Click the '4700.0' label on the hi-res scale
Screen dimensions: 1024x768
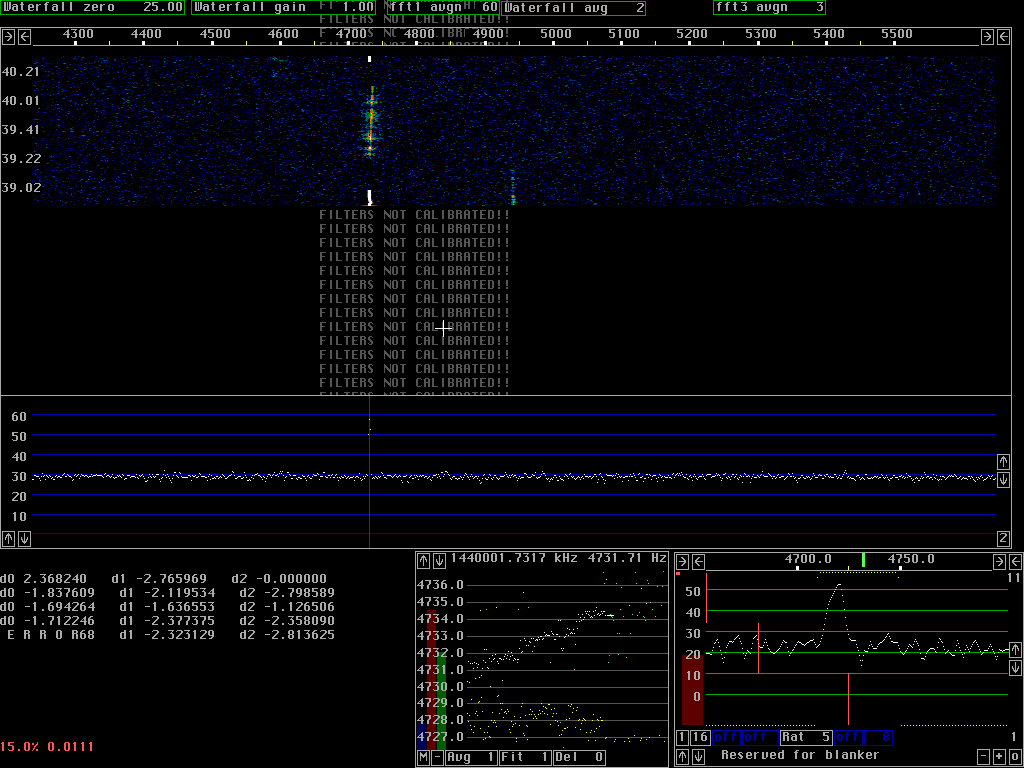tap(808, 559)
